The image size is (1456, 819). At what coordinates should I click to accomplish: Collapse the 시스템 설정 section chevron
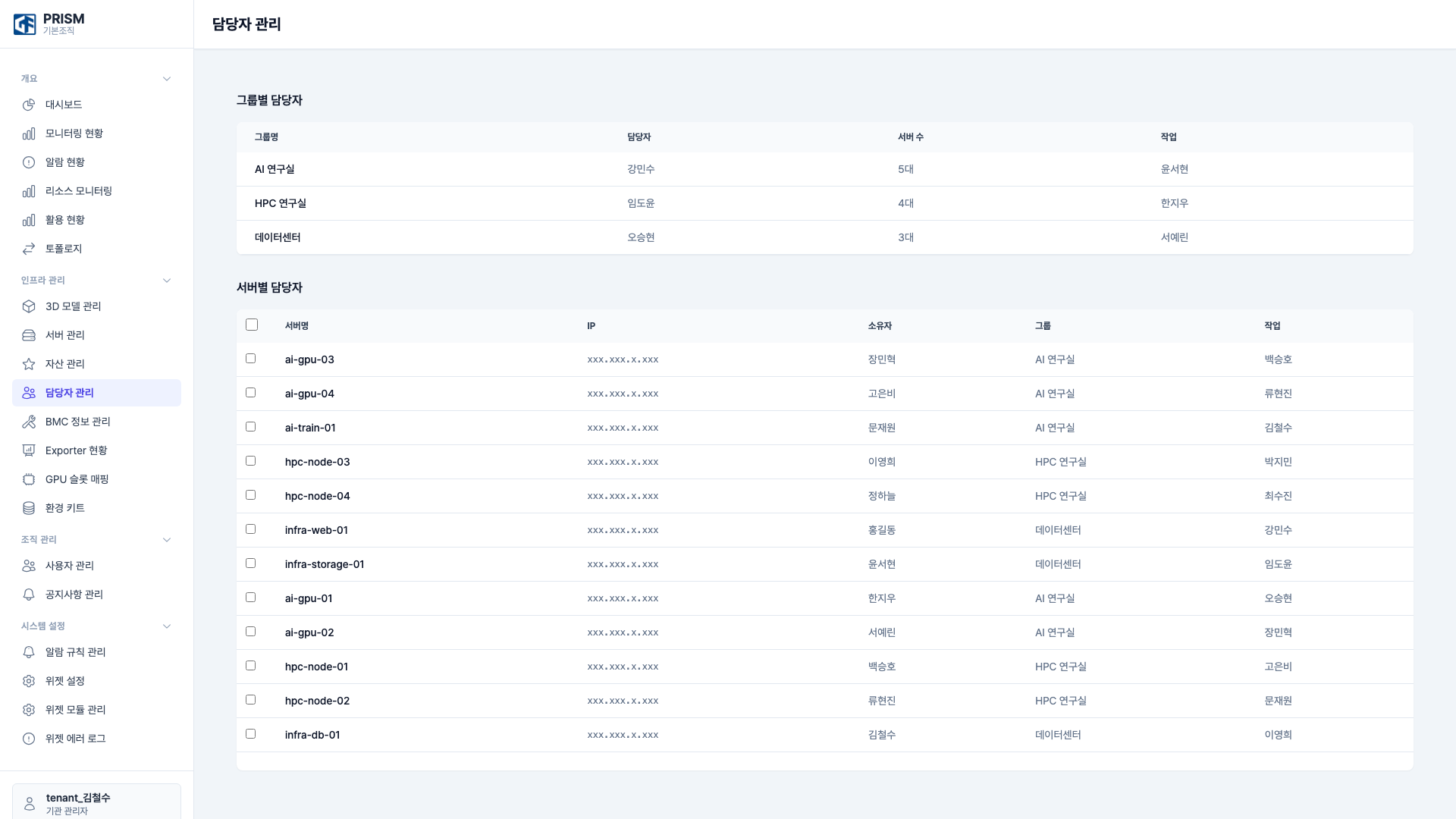167,626
